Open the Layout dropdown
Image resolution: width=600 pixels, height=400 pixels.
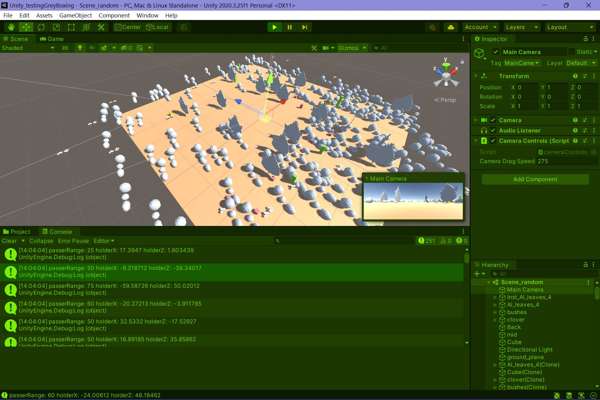pyautogui.click(x=568, y=27)
